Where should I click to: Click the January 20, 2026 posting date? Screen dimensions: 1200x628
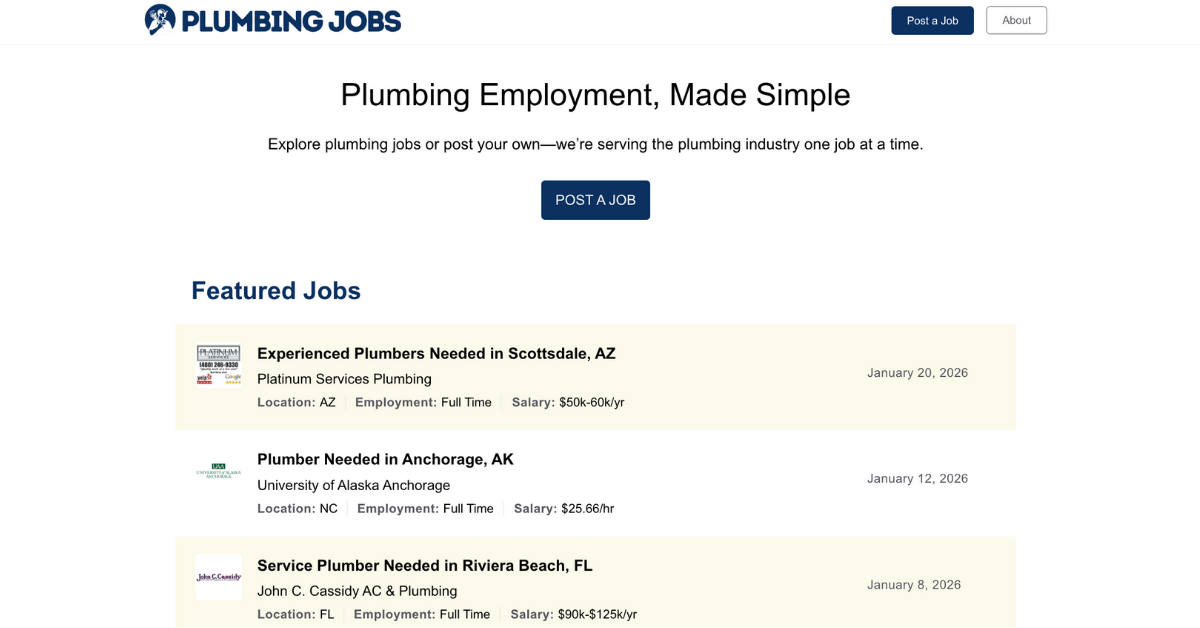click(917, 373)
